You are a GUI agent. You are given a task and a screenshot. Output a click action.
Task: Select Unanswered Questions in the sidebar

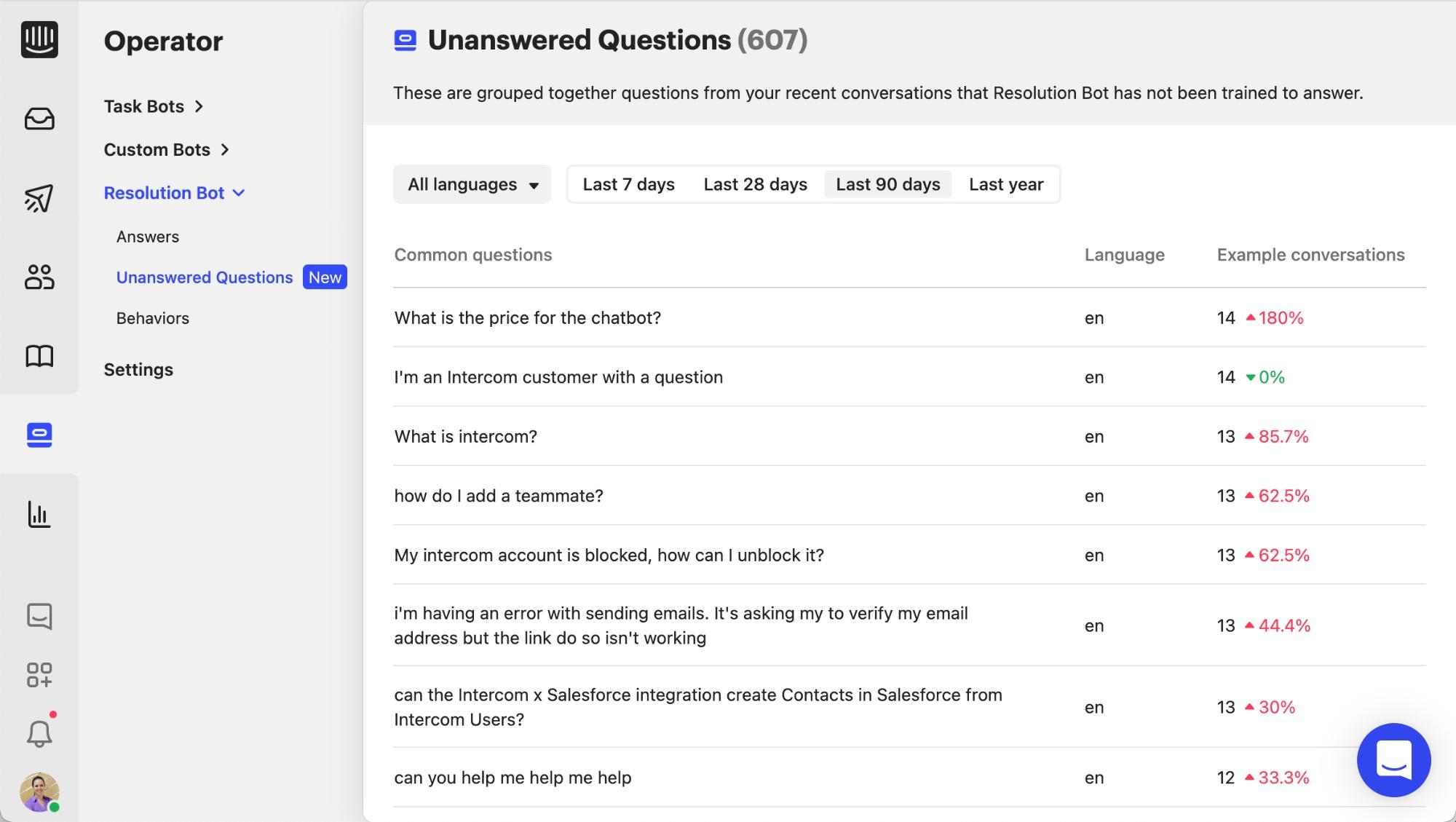tap(205, 277)
